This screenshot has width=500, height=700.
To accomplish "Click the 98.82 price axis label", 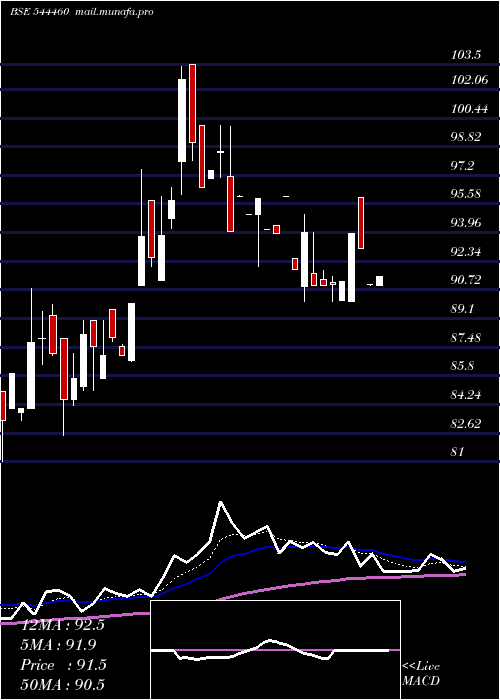I will [466, 137].
